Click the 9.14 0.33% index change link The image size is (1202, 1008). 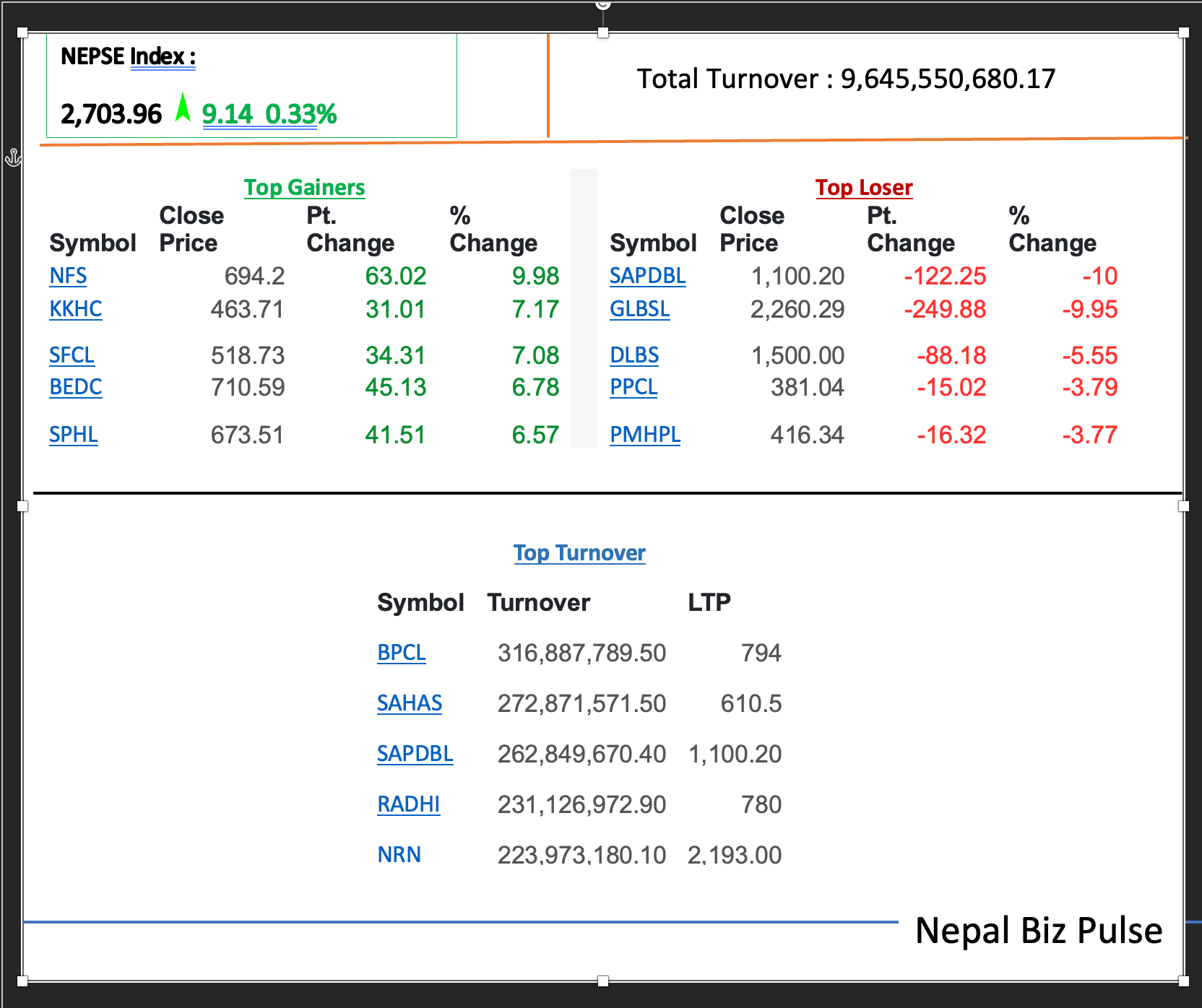click(x=269, y=114)
